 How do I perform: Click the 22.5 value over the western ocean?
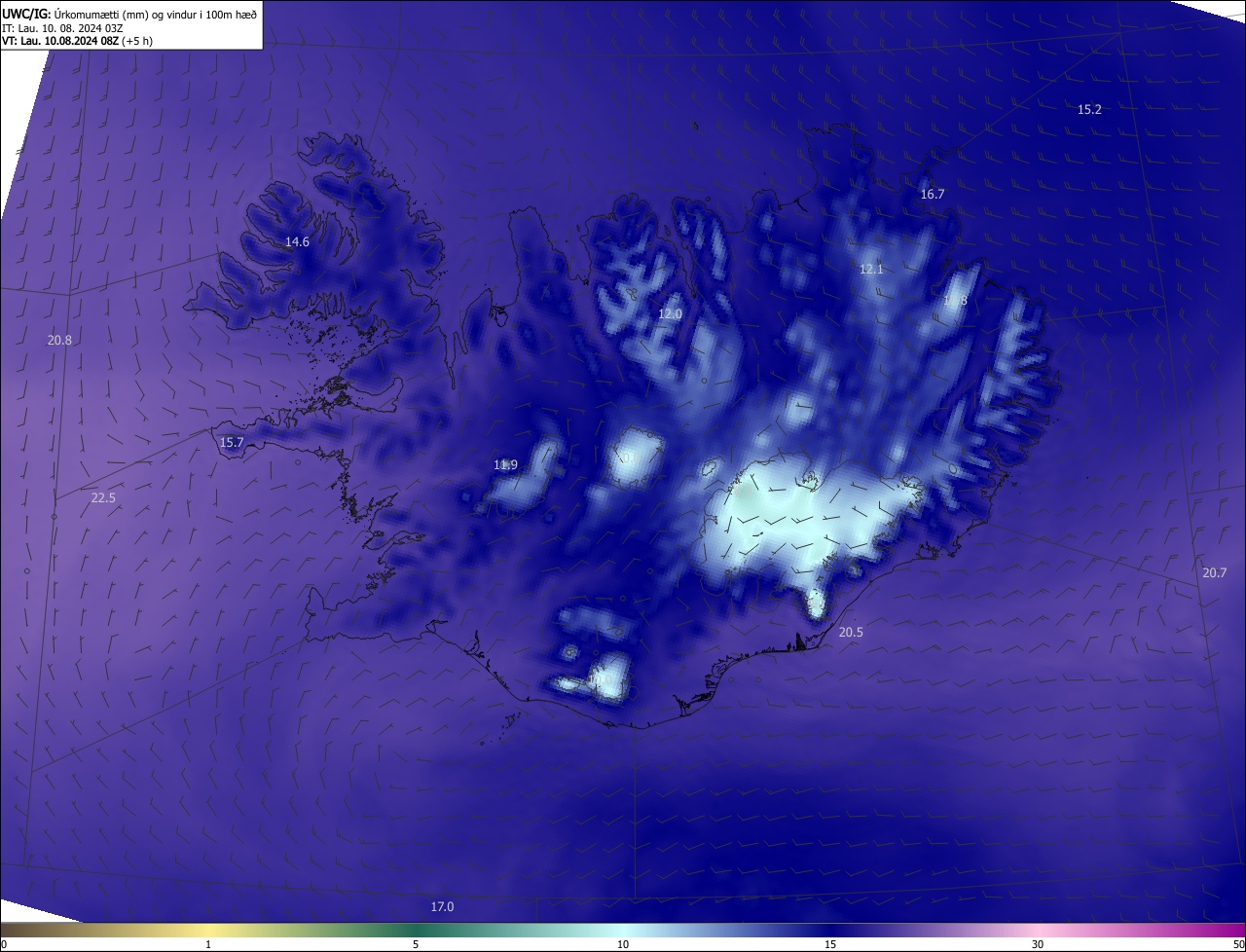click(103, 498)
